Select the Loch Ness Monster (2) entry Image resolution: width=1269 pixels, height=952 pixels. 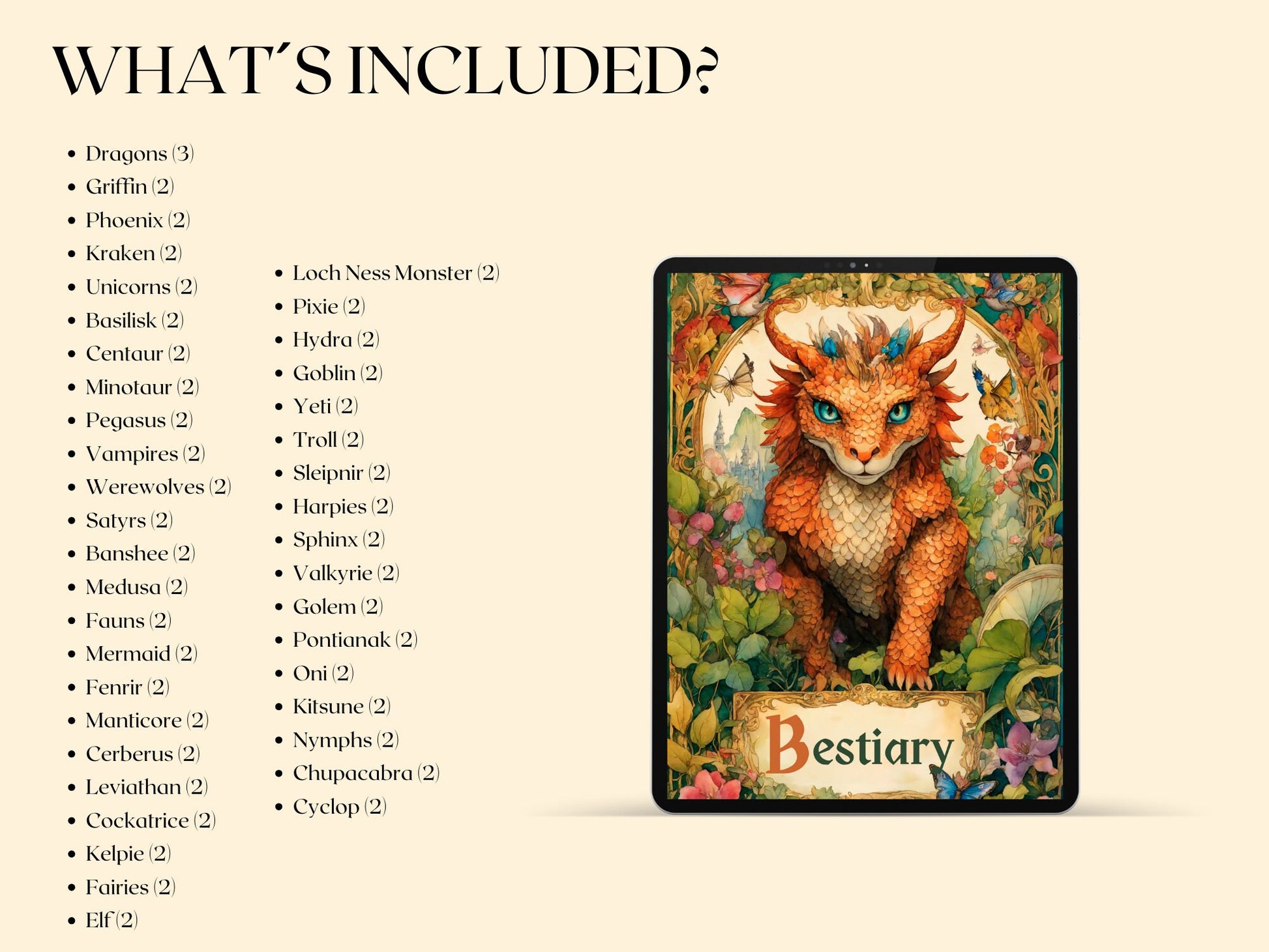(395, 273)
